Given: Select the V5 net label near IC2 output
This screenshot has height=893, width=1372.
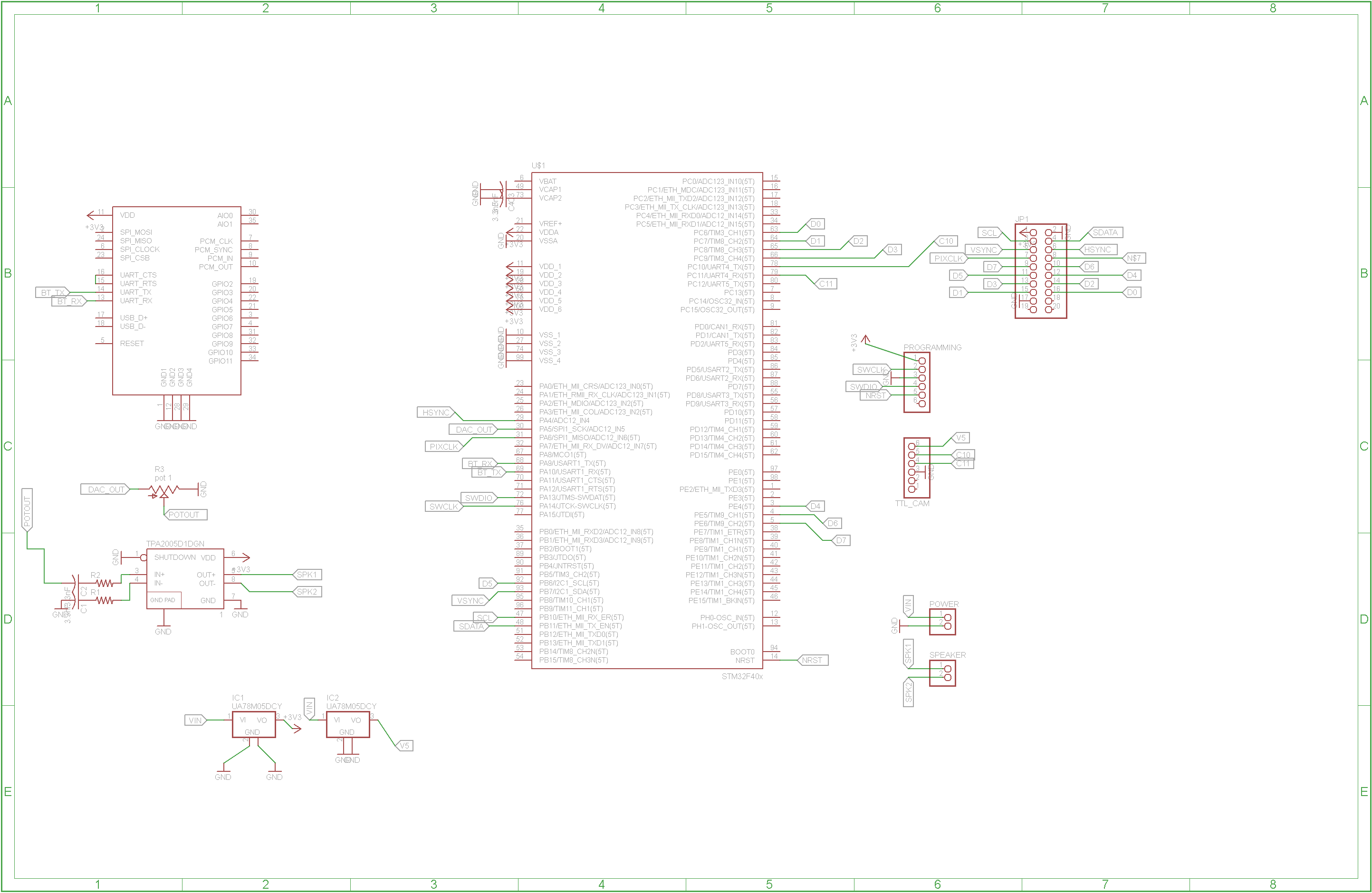Looking at the screenshot, I should coord(405,745).
